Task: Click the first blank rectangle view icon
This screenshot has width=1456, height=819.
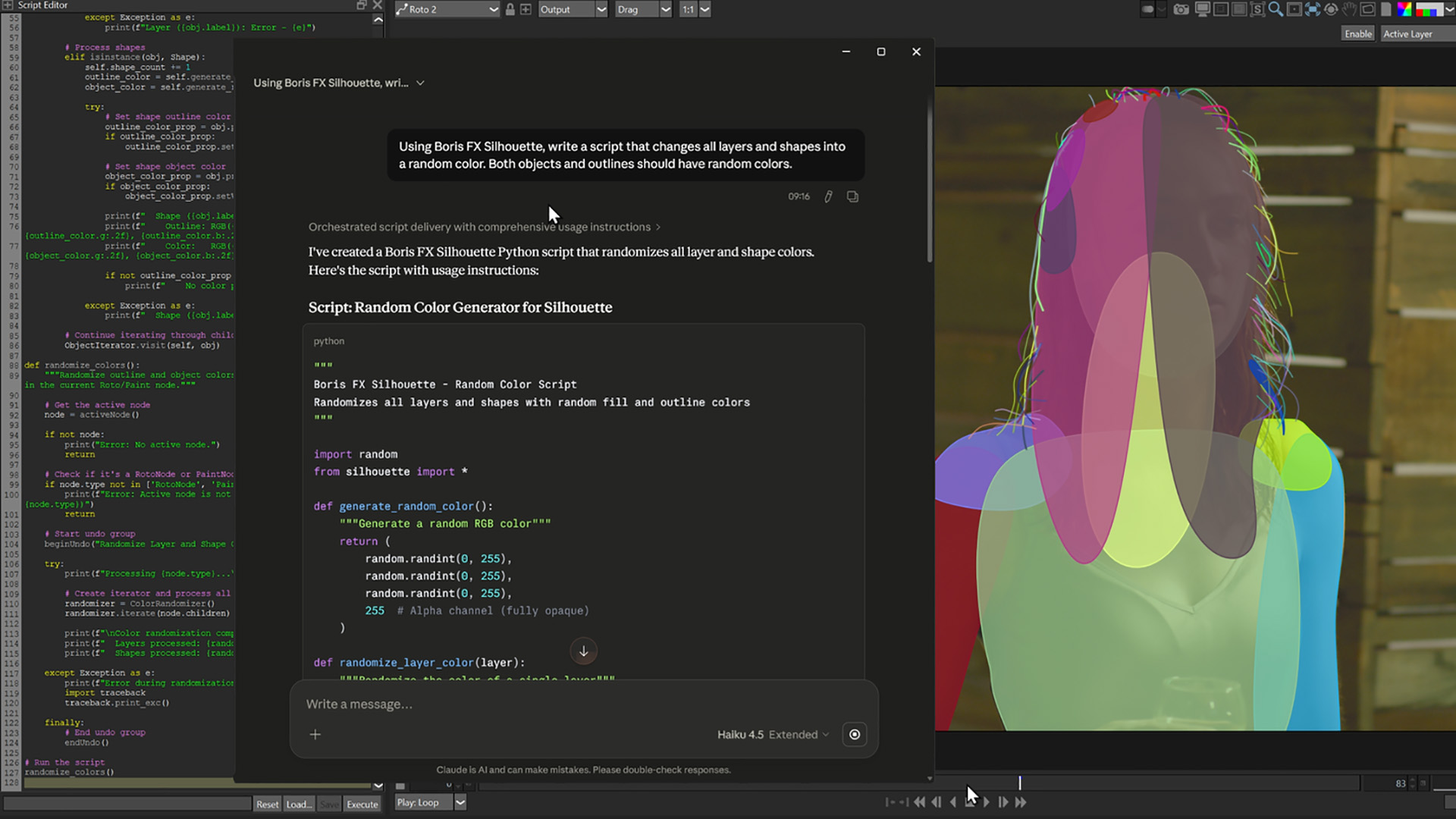Action: 1221,10
